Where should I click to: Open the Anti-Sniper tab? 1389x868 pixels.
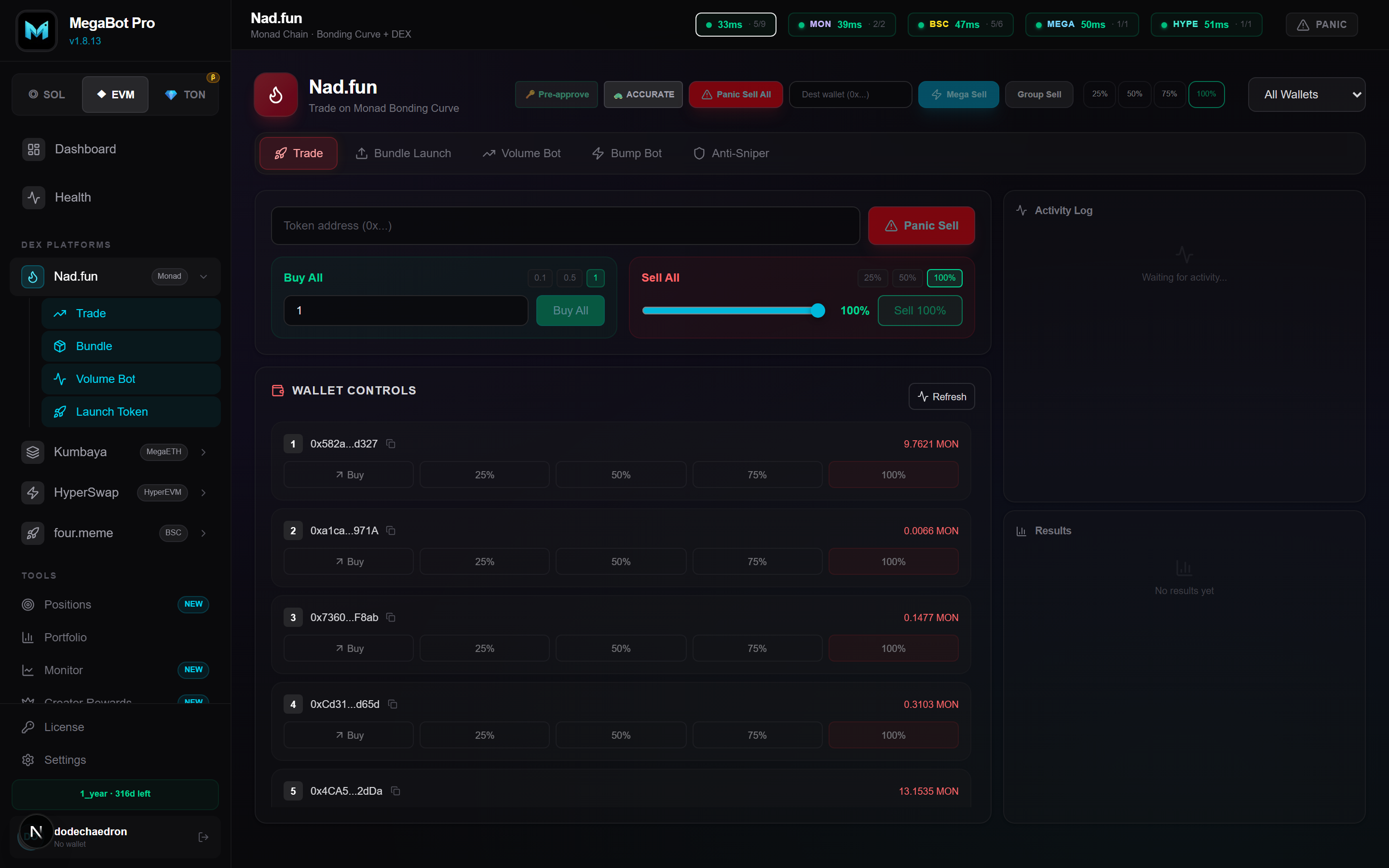point(731,153)
